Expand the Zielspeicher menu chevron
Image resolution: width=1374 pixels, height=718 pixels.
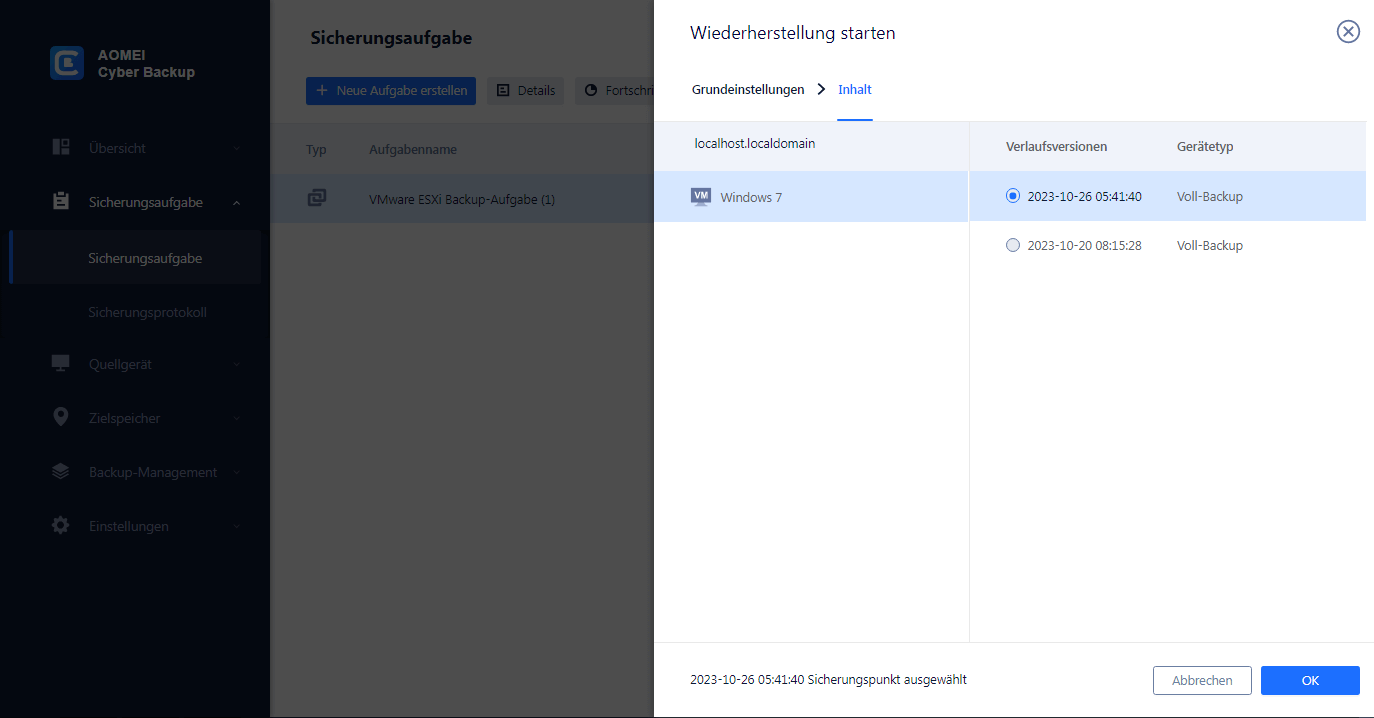237,418
